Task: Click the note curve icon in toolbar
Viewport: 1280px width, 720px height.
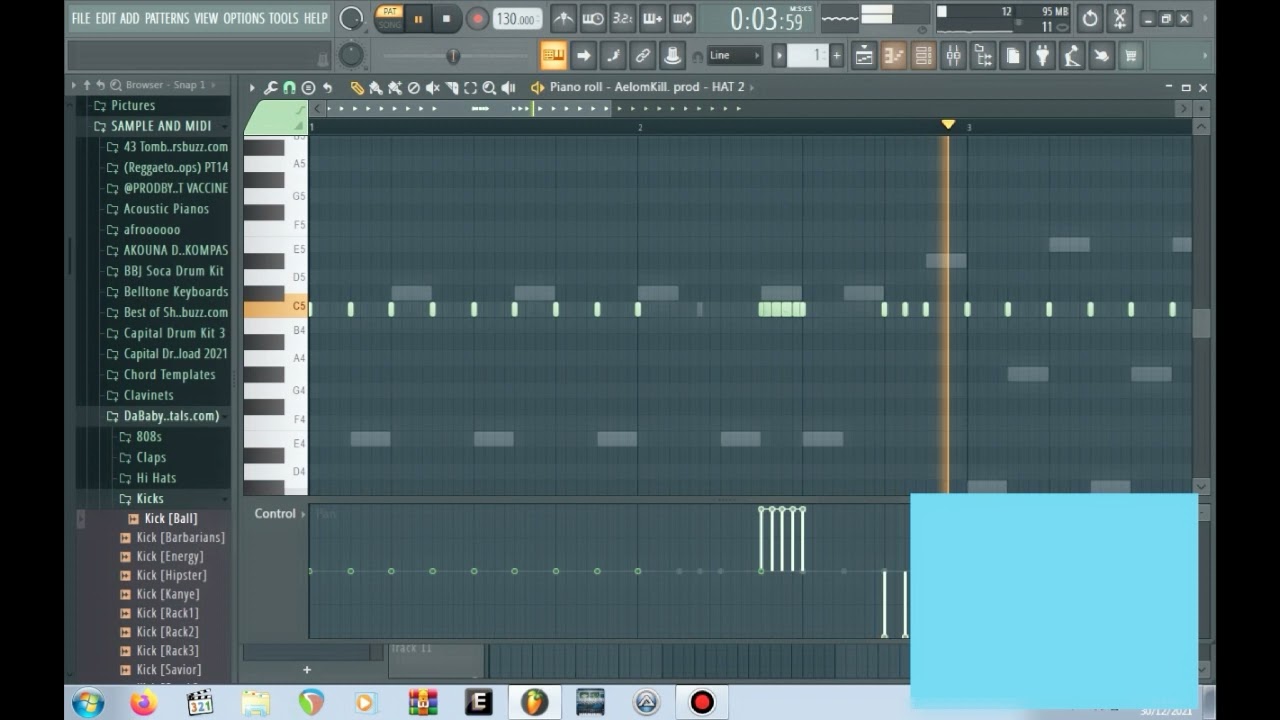Action: (614, 56)
